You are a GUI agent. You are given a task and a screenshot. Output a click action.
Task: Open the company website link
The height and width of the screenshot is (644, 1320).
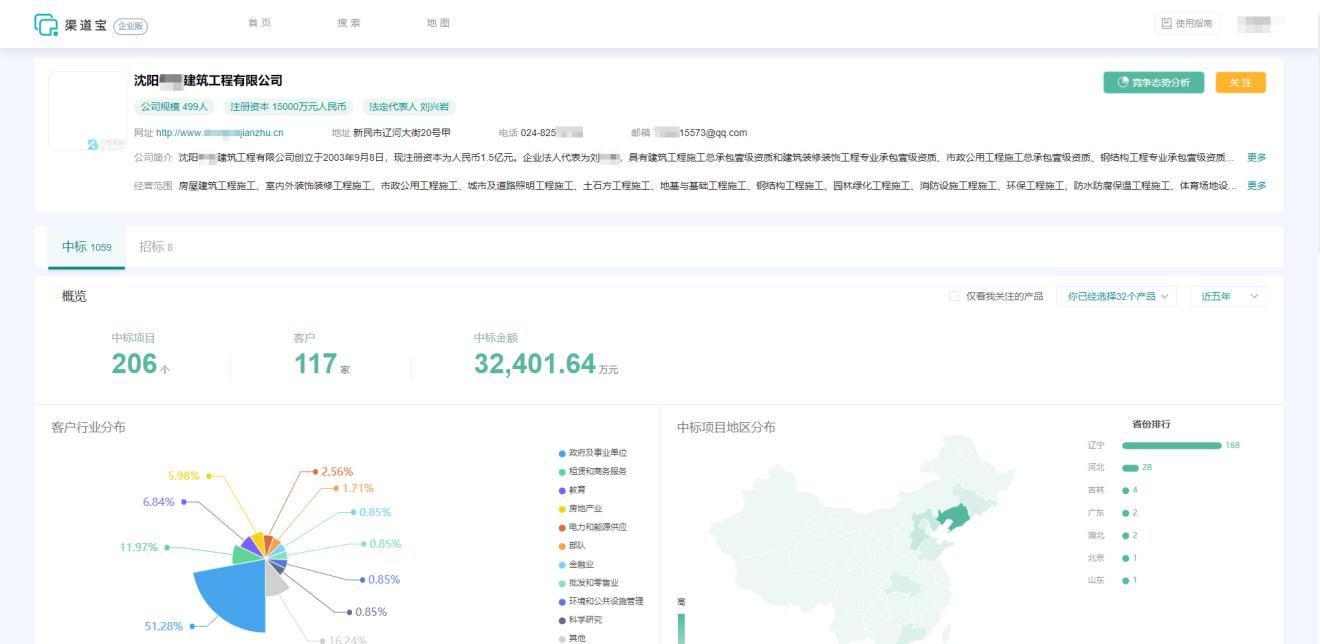click(x=219, y=132)
